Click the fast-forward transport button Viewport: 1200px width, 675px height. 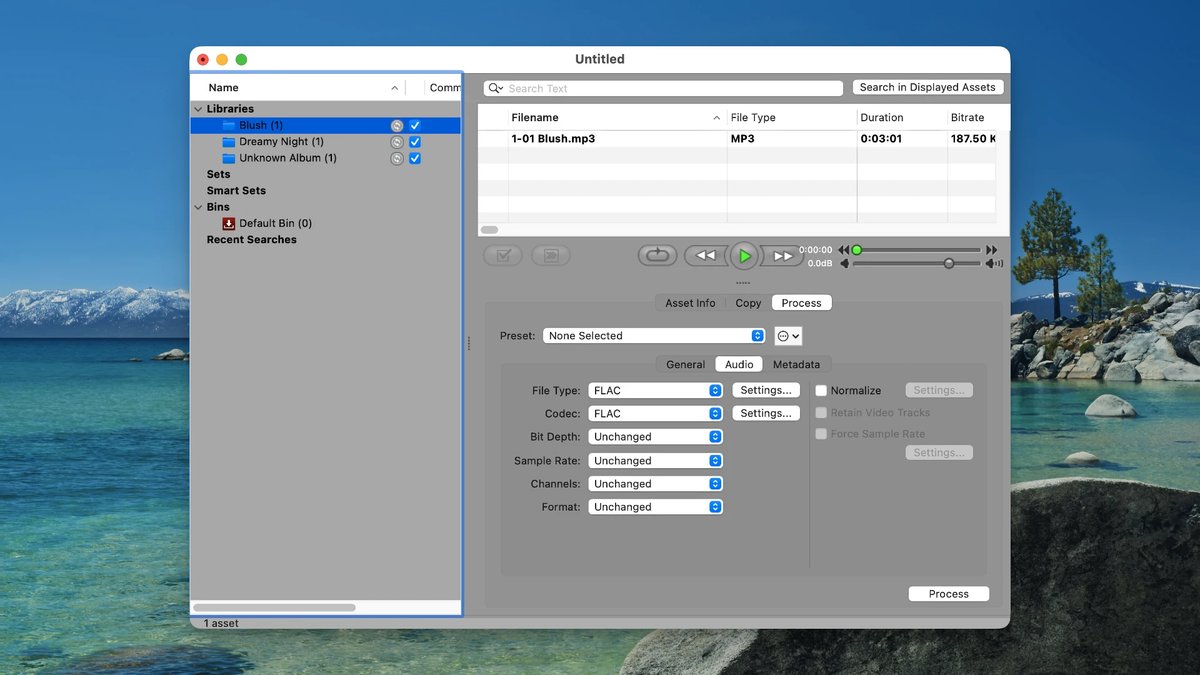click(782, 256)
